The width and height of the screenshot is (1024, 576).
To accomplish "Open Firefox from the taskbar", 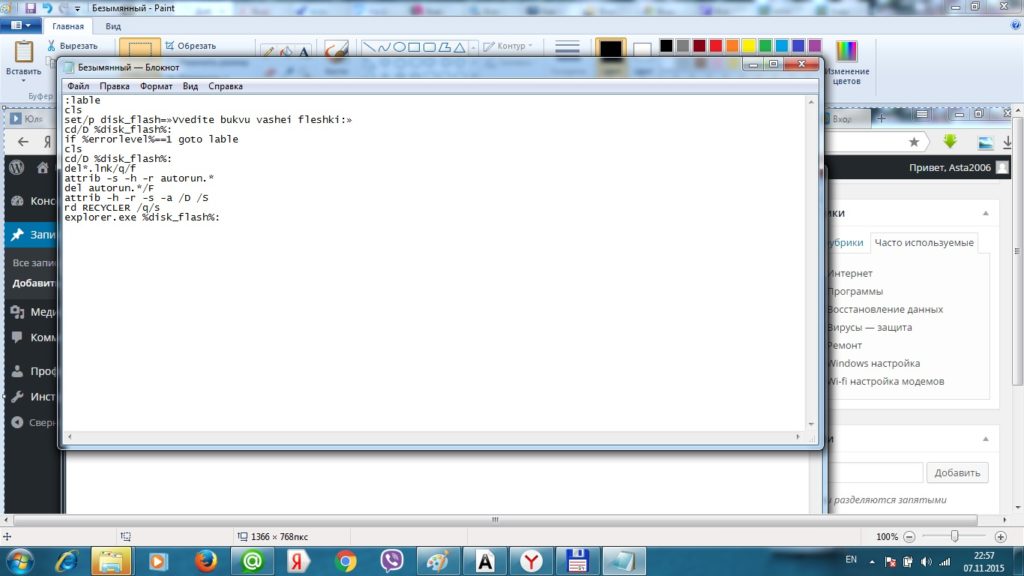I will 207,560.
